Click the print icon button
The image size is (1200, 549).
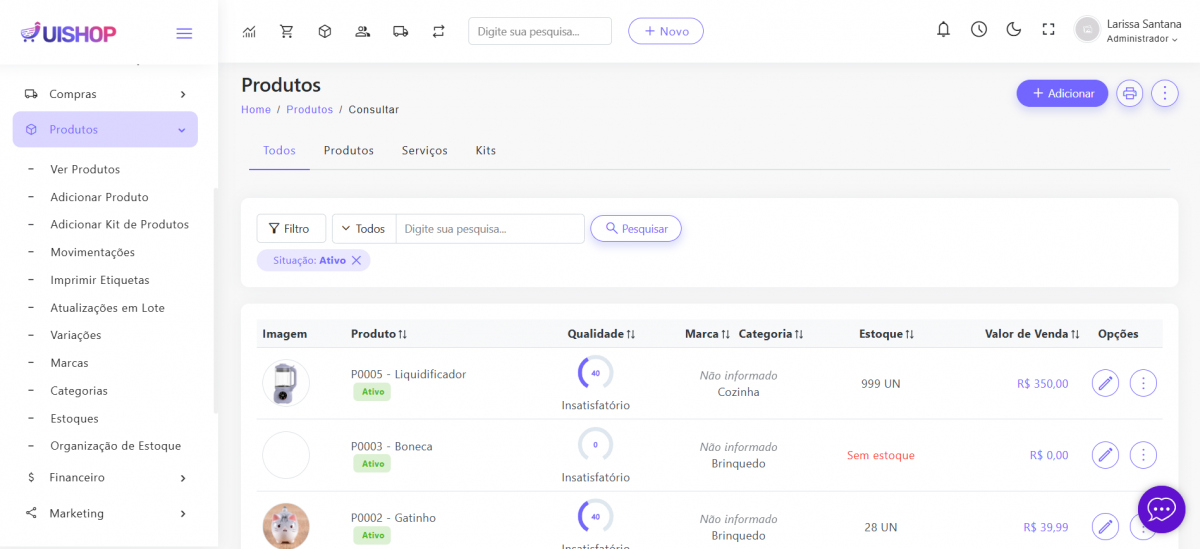click(x=1130, y=93)
